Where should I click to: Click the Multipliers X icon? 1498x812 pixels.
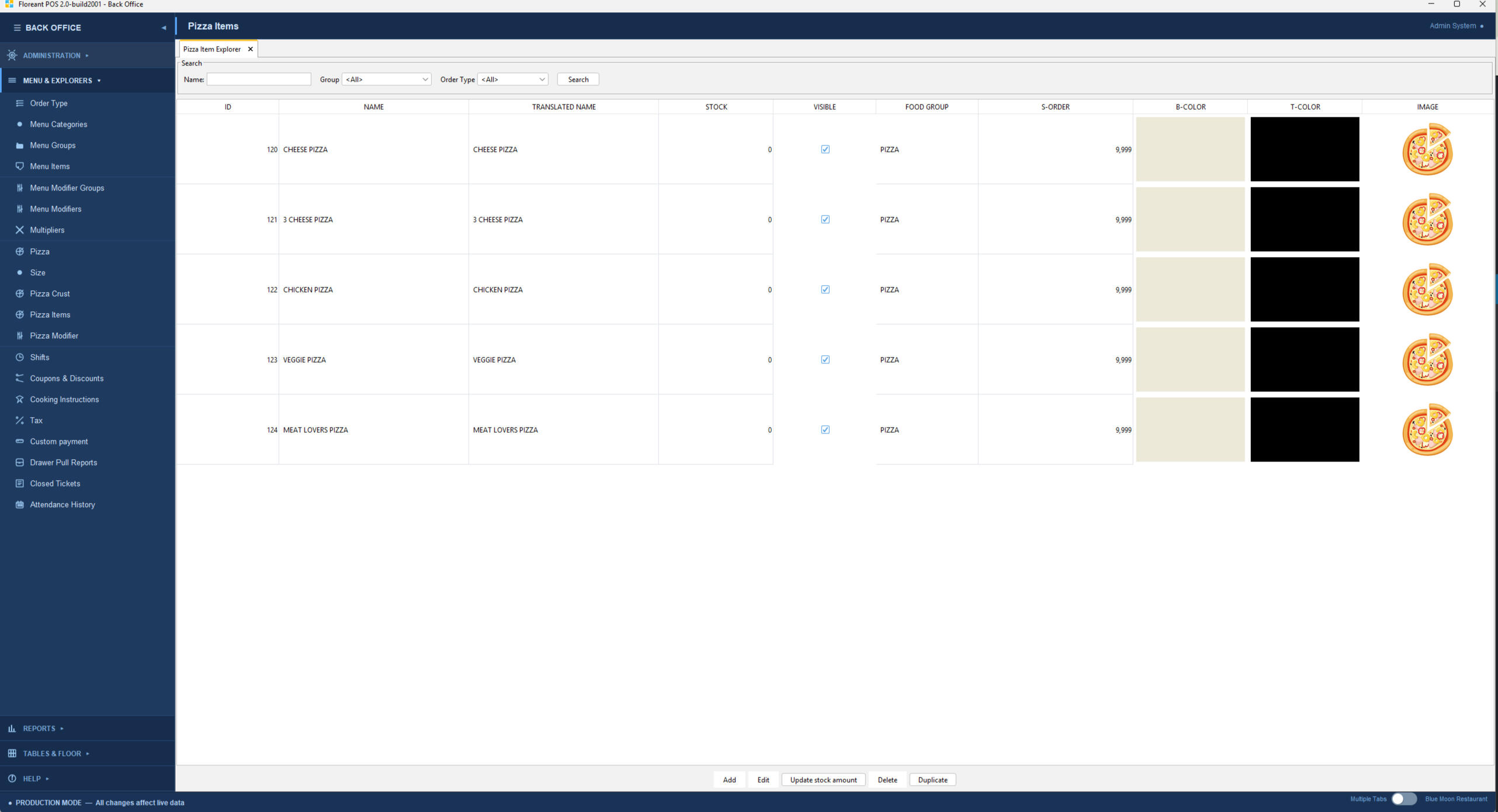19,230
